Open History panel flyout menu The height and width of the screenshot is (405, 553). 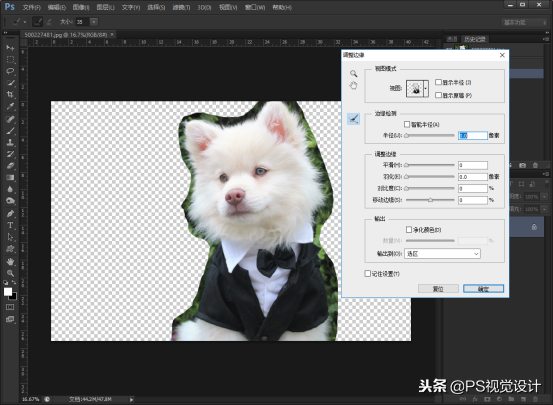coord(546,39)
